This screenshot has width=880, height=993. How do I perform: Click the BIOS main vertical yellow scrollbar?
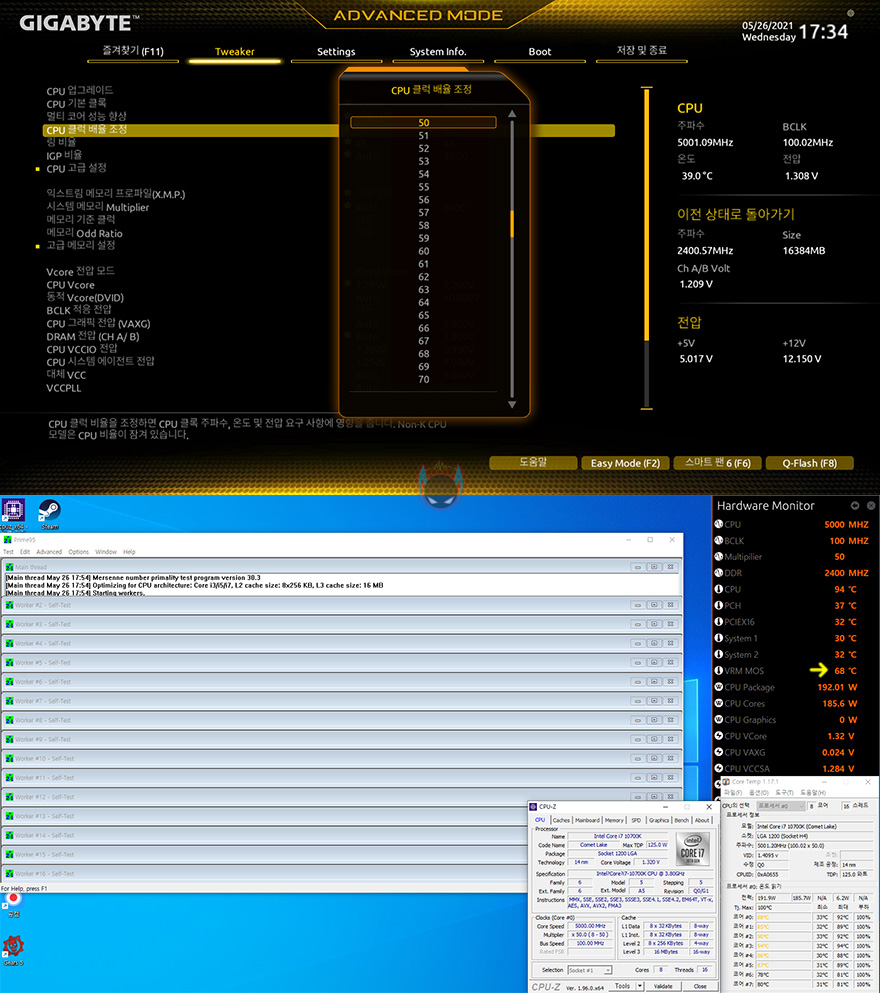pos(646,215)
